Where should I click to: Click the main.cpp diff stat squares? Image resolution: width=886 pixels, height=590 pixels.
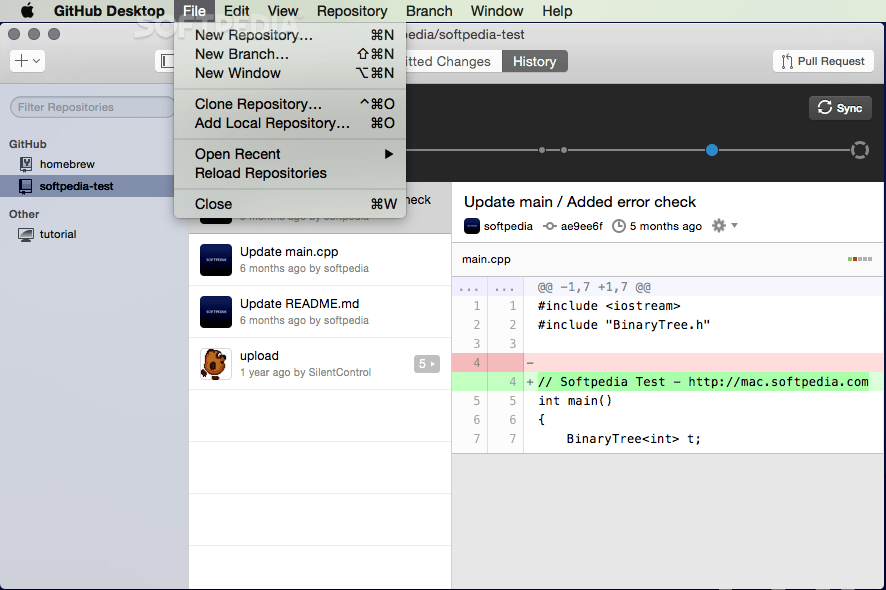pos(859,259)
